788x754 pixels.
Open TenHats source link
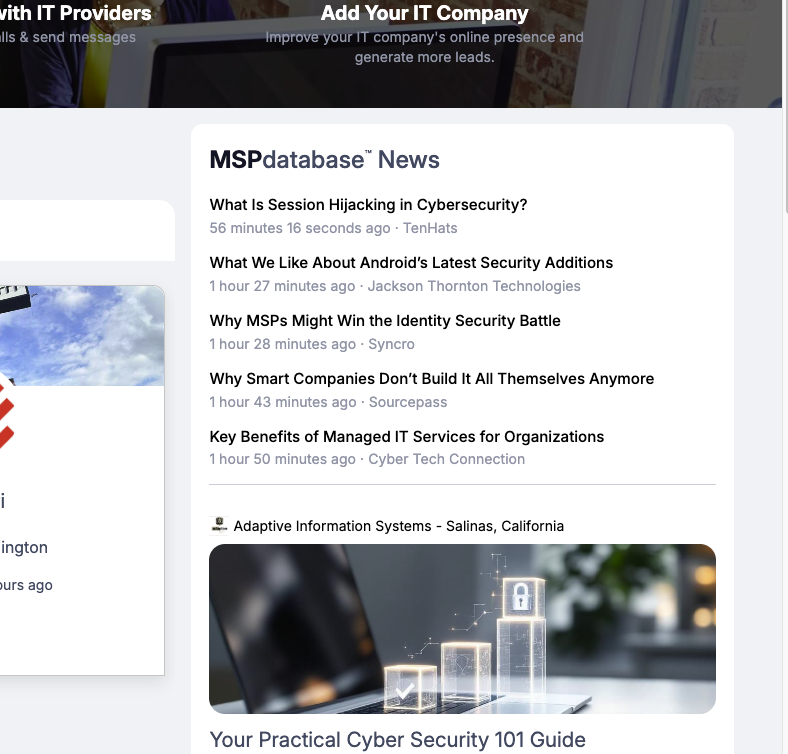coord(430,228)
